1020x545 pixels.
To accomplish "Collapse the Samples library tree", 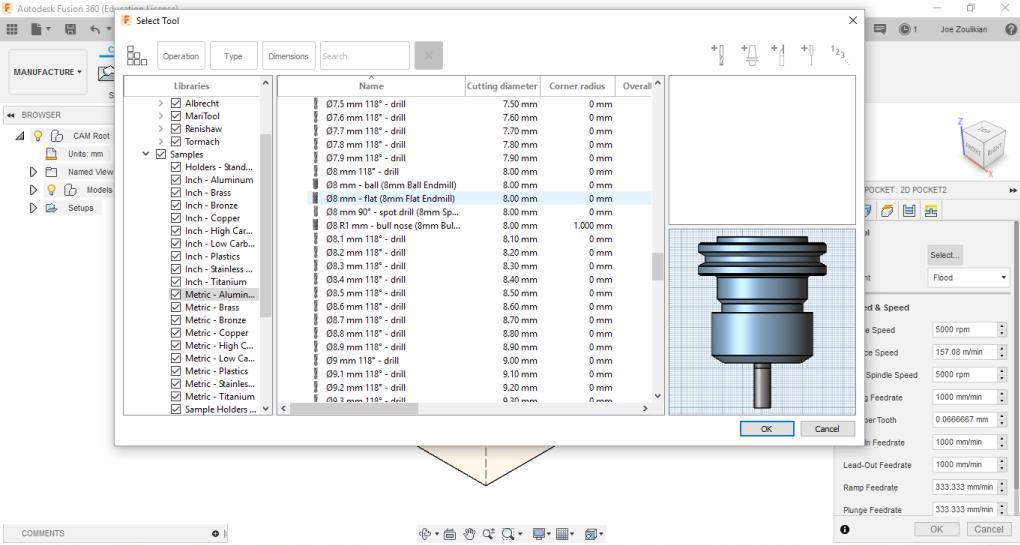I will [147, 154].
